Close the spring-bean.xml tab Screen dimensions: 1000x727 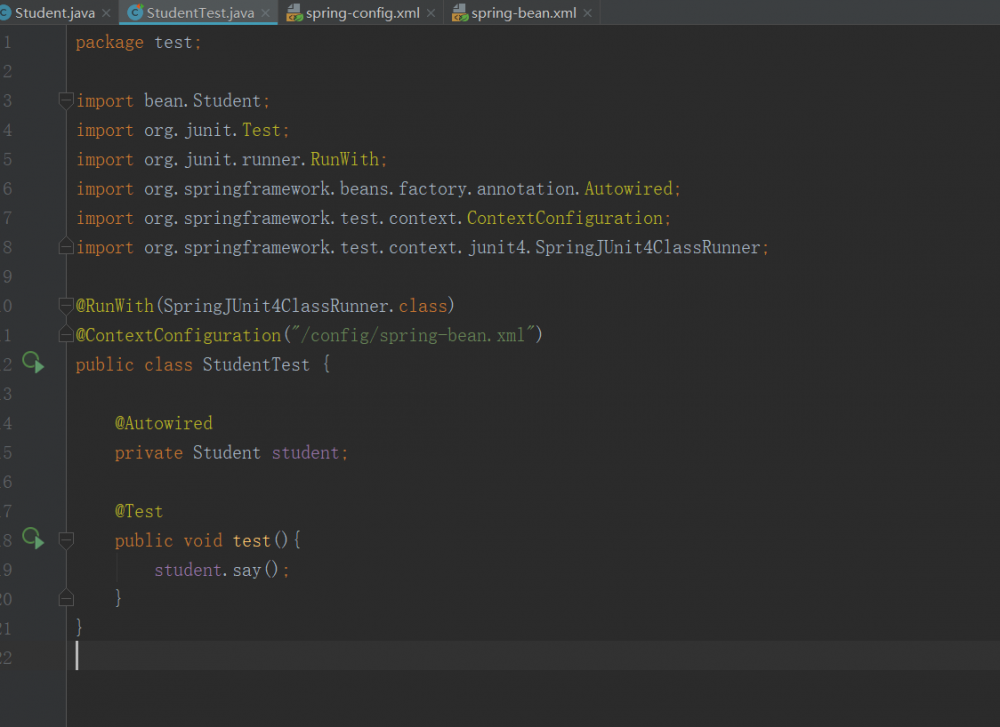pos(587,13)
